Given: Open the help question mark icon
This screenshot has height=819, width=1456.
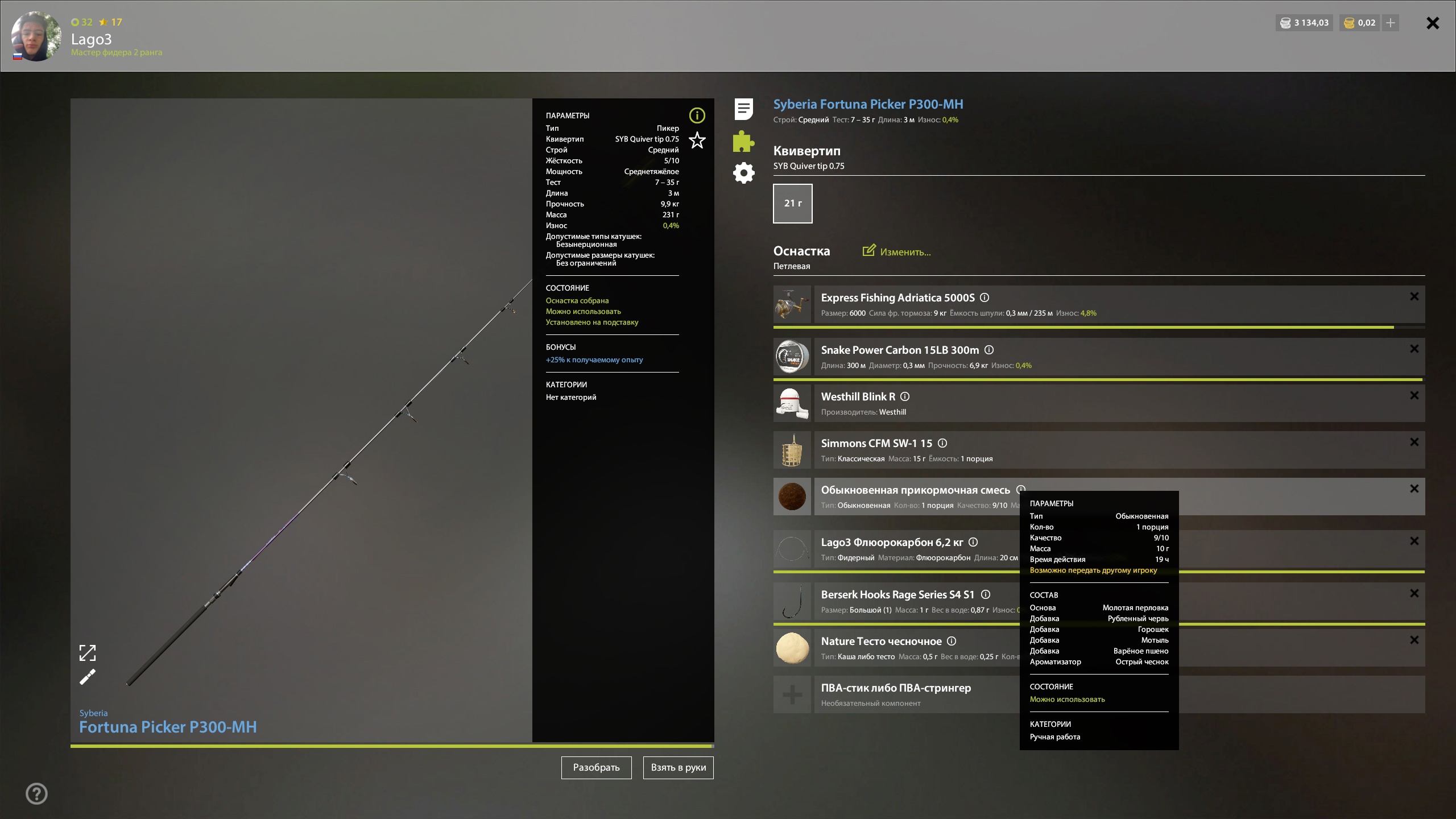Looking at the screenshot, I should [37, 793].
